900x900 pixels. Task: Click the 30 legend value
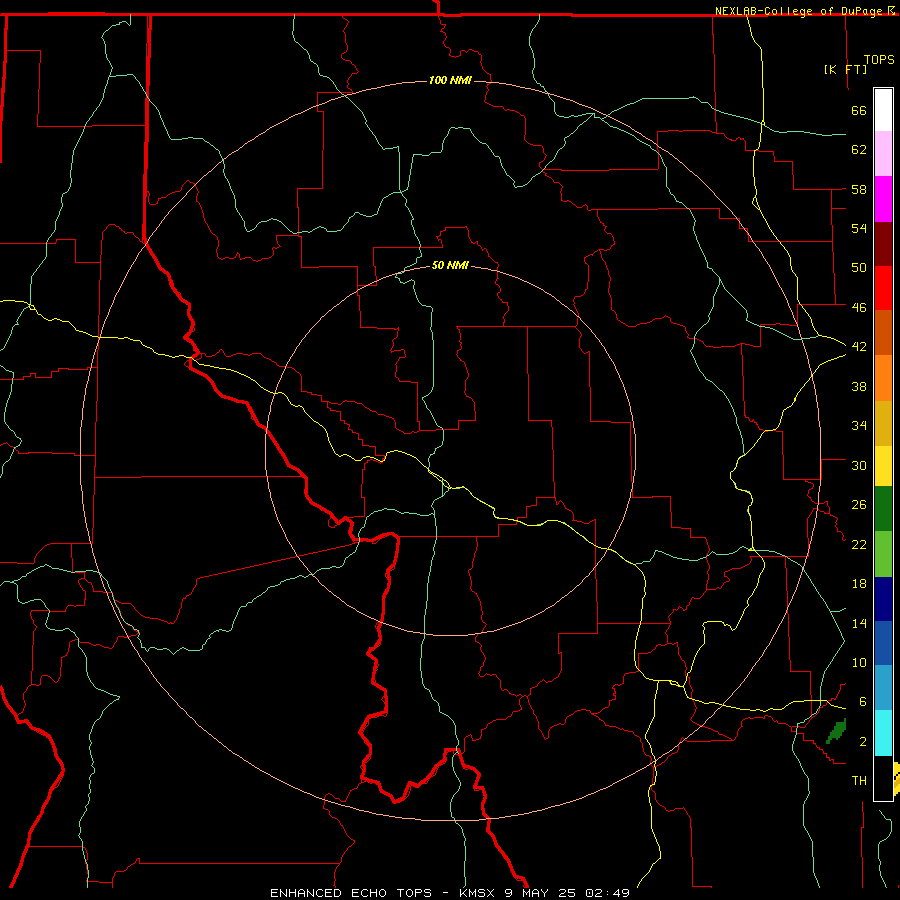click(859, 465)
